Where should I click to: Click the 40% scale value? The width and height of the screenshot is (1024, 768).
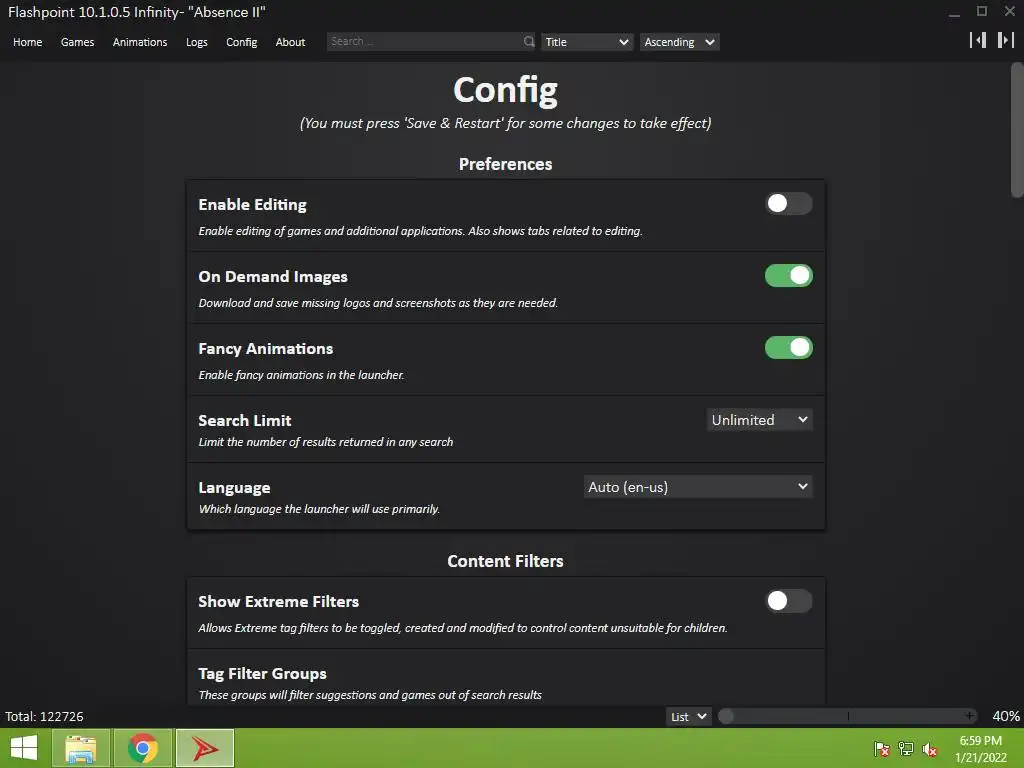(x=1006, y=716)
